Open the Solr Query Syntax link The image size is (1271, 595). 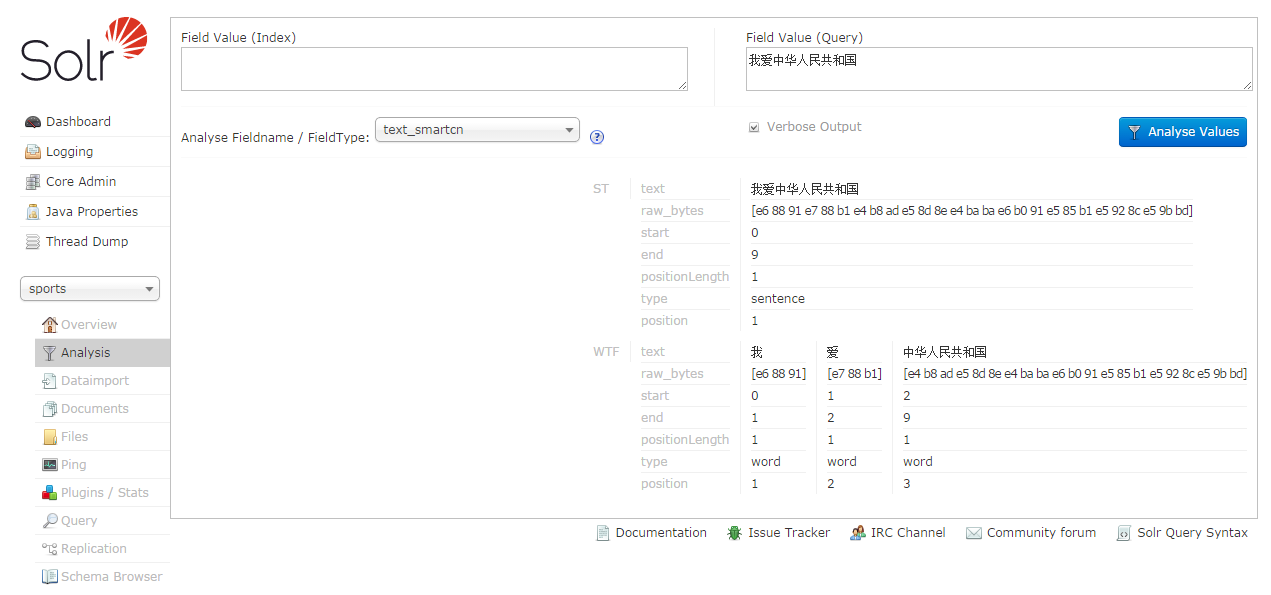1192,533
